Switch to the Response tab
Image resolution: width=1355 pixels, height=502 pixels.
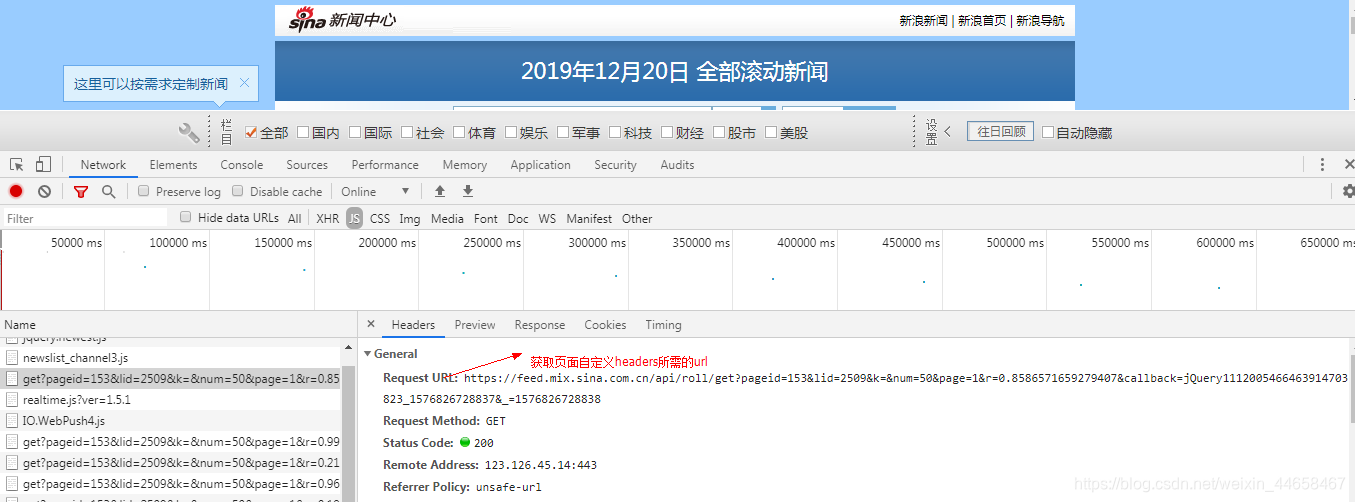pyautogui.click(x=540, y=325)
